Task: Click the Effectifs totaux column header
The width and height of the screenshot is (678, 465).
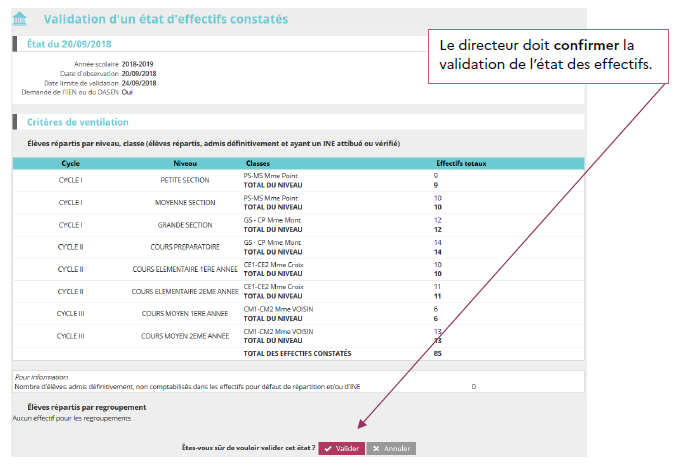Action: [x=461, y=163]
